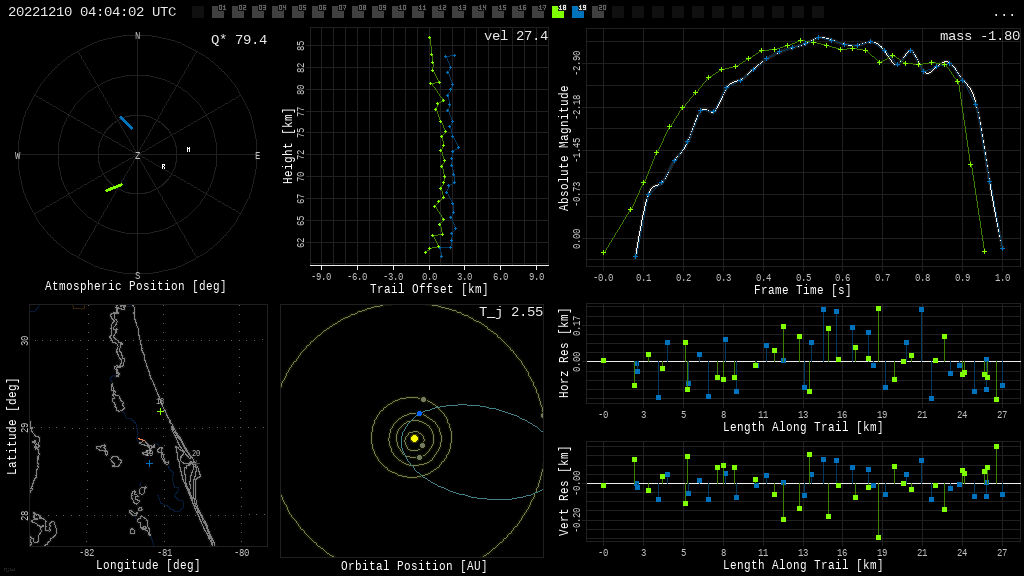The width and height of the screenshot is (1024, 576).
Task: Click the blue dot on the orbit
Action: (x=419, y=413)
